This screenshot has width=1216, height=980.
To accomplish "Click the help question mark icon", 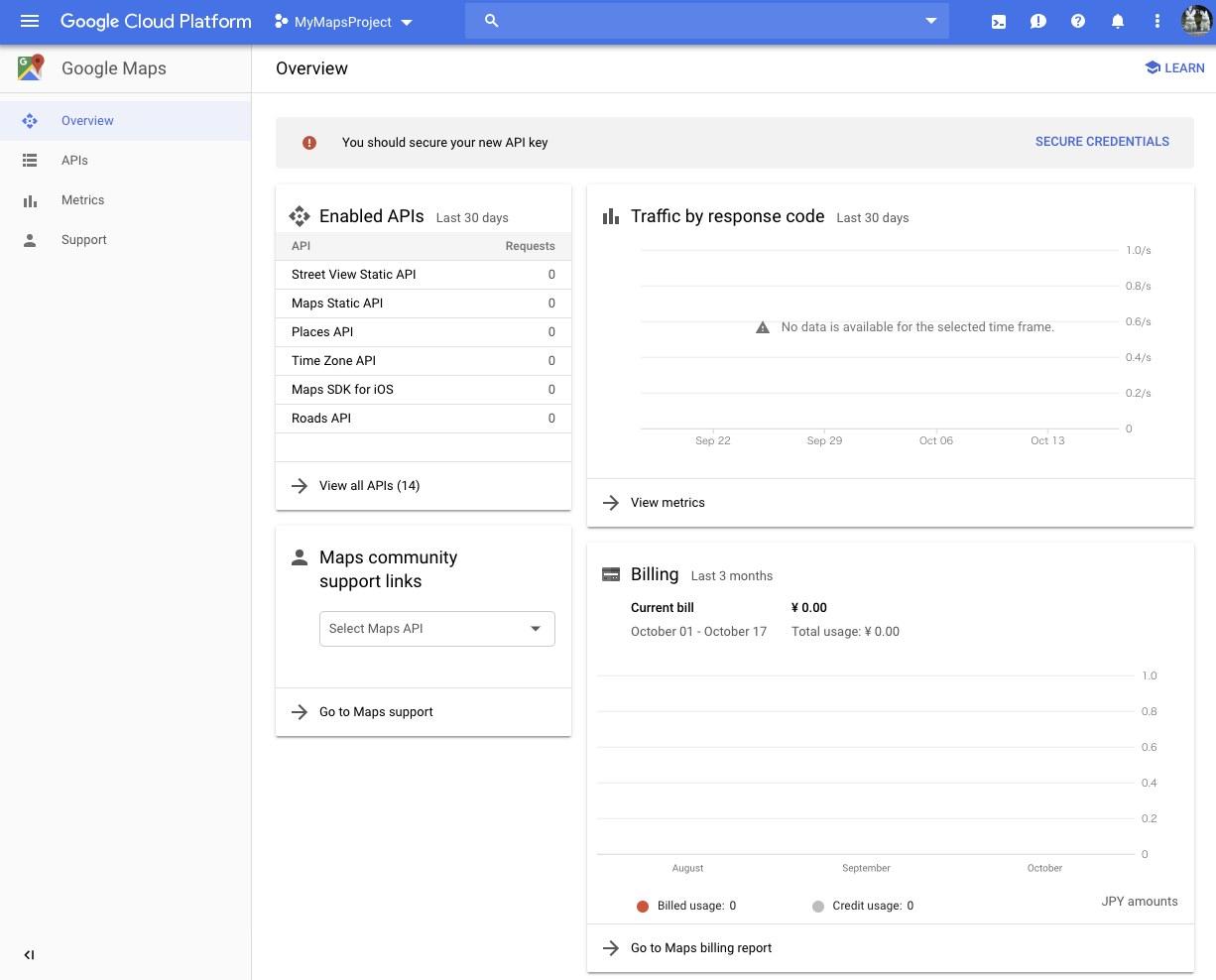I will pyautogui.click(x=1078, y=22).
